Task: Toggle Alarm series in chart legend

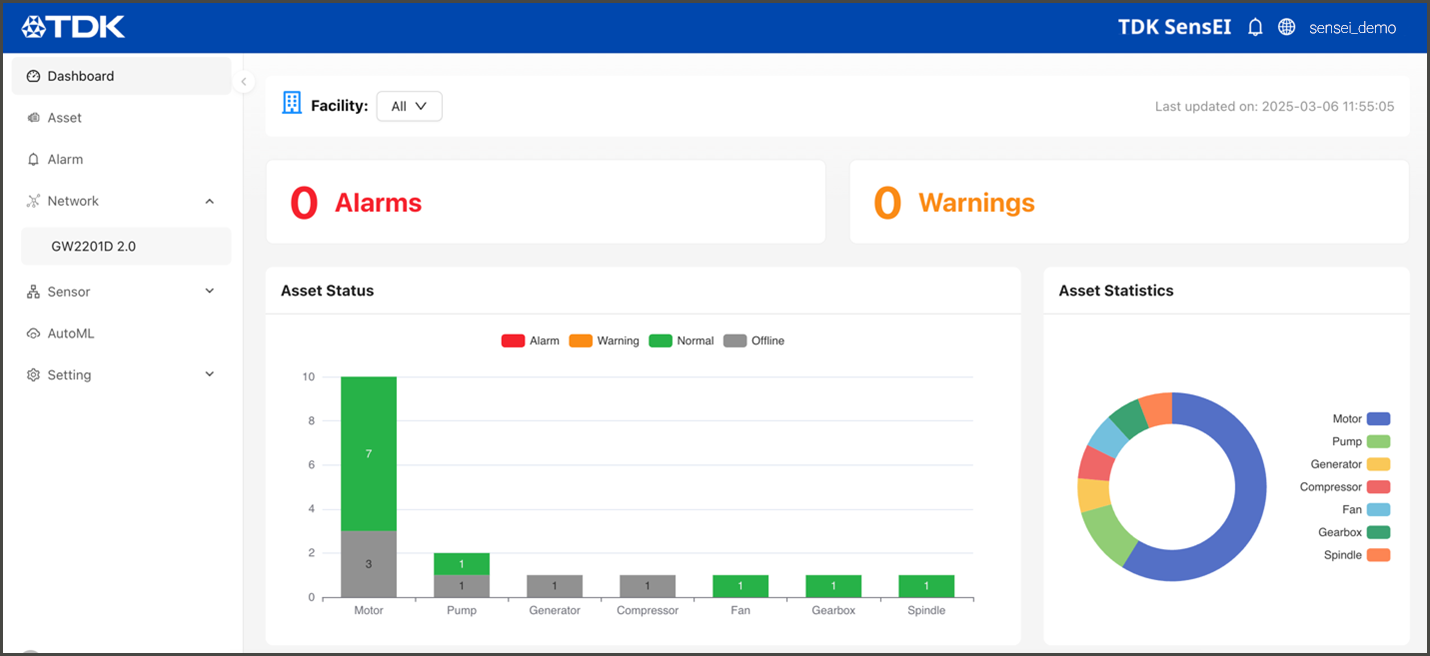Action: pyautogui.click(x=530, y=341)
